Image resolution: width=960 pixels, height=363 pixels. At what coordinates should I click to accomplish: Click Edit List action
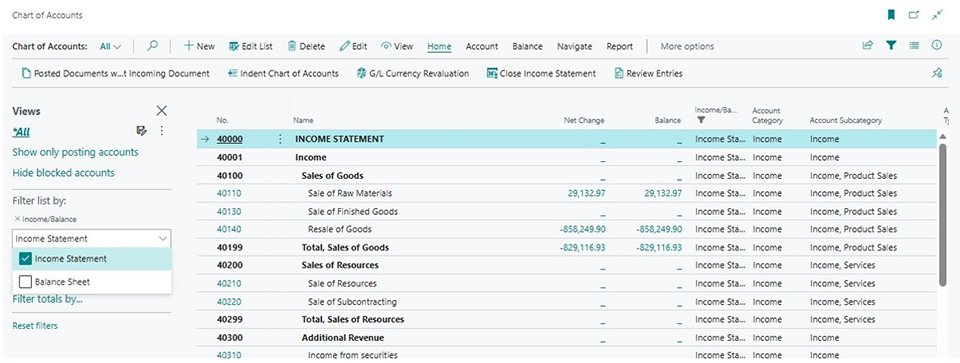click(251, 46)
